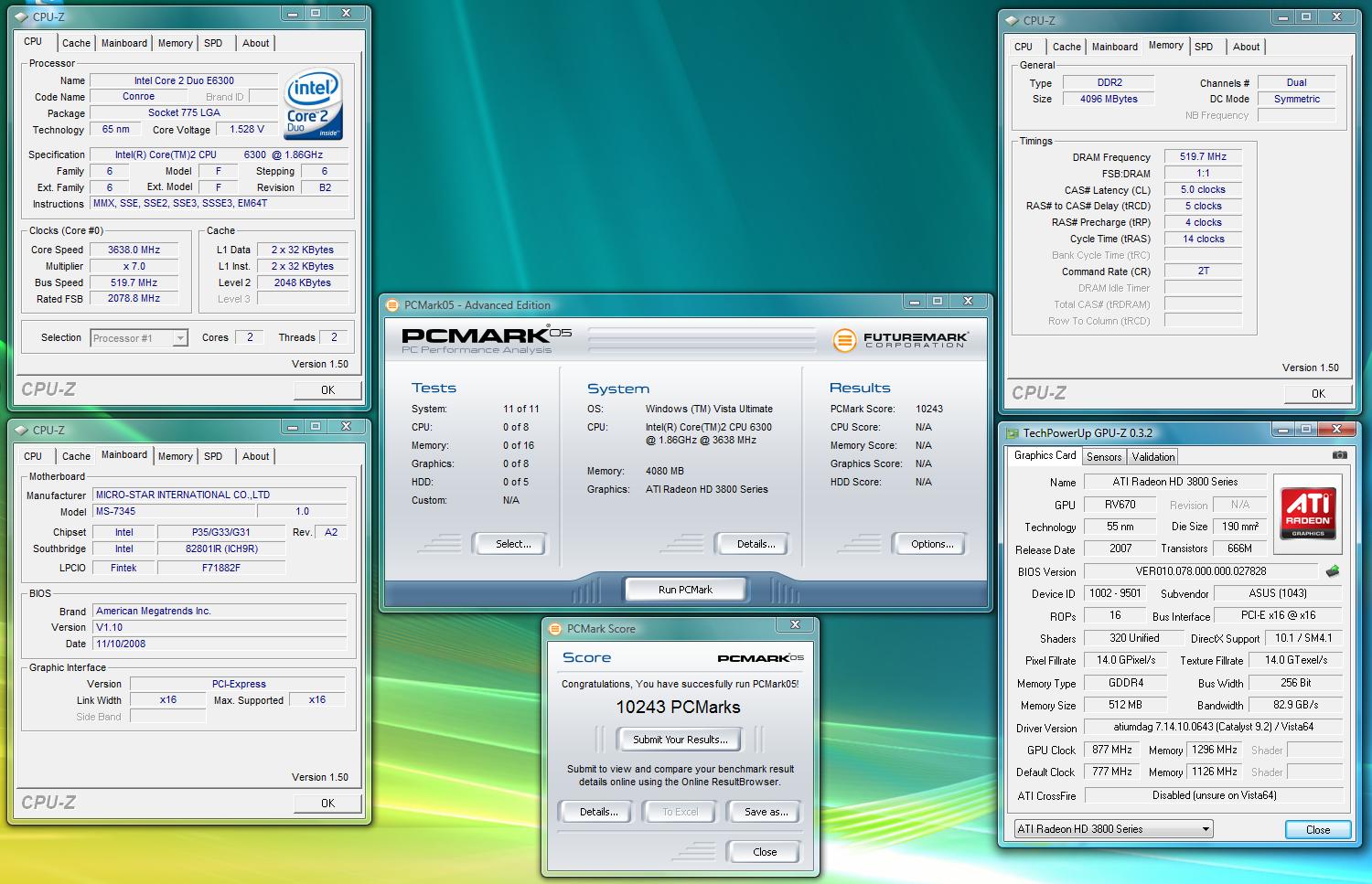Open the Processor #1 selection dropdown
This screenshot has width=1372, height=884.
140,338
